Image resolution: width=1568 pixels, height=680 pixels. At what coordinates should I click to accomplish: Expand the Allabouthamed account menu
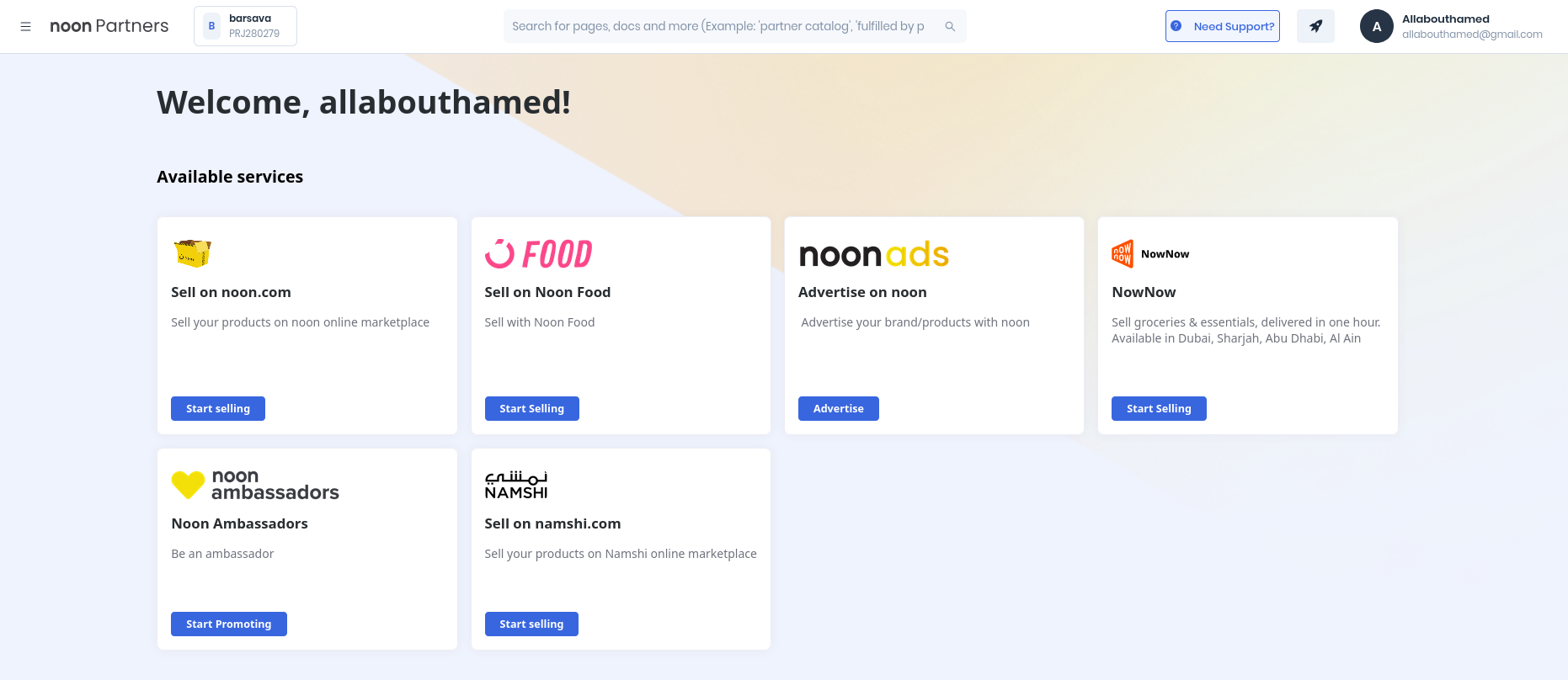click(1472, 26)
